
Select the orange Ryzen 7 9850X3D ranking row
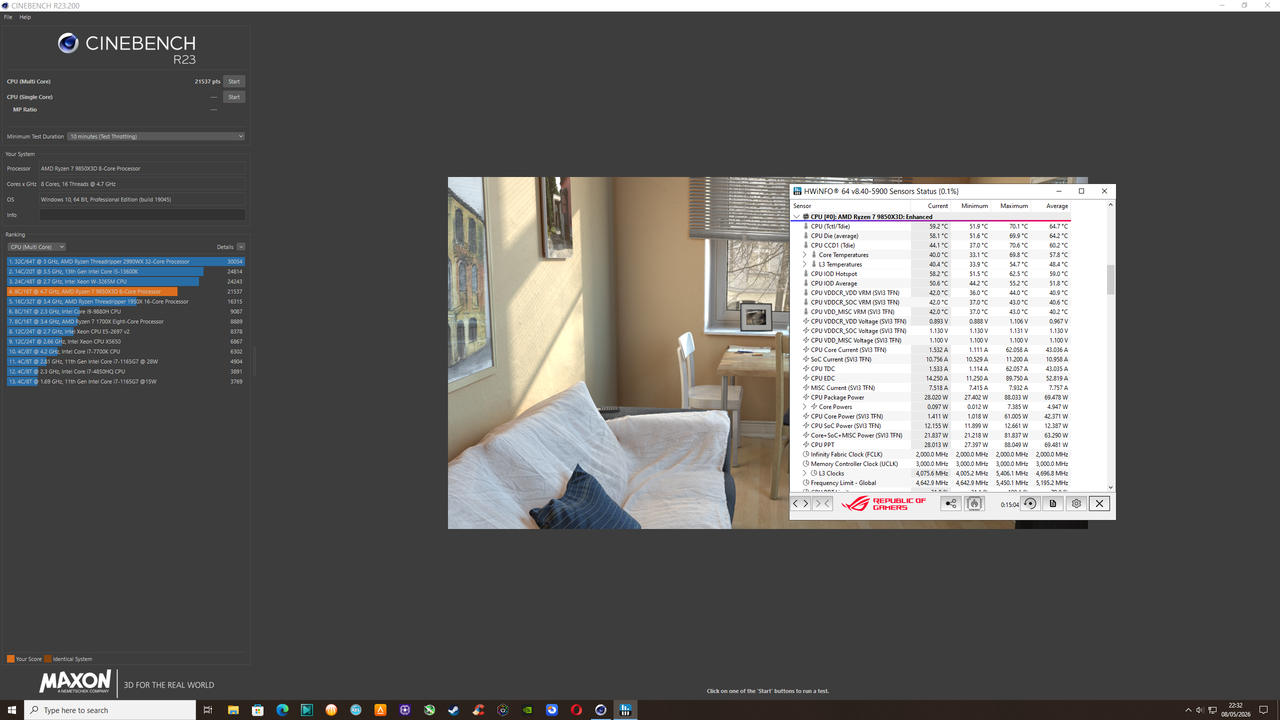coord(125,291)
